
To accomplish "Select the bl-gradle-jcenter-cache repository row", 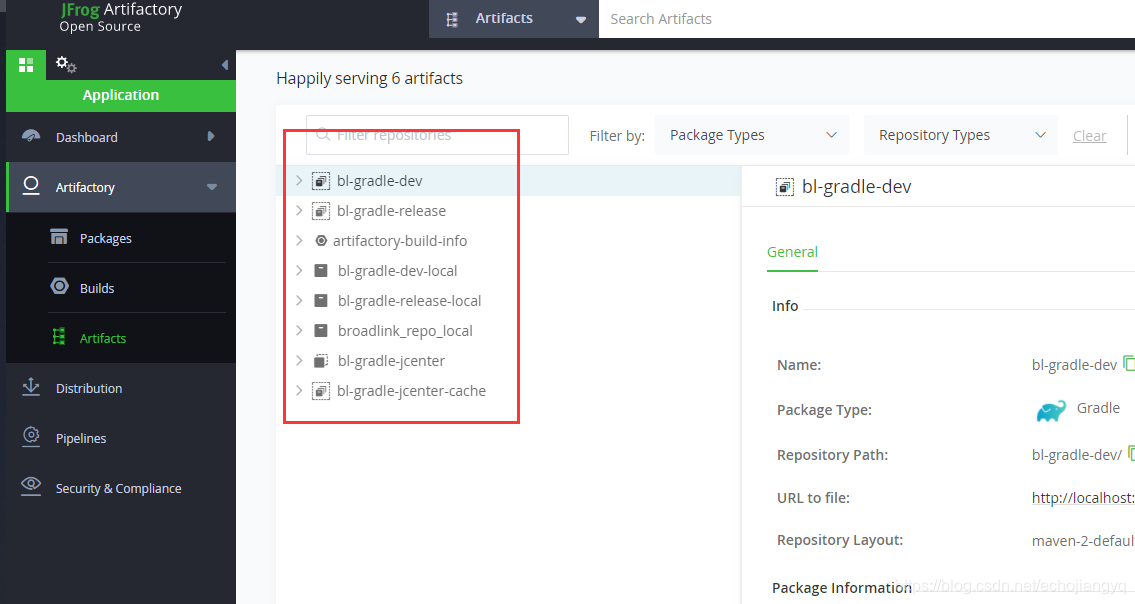I will tap(509, 391).
